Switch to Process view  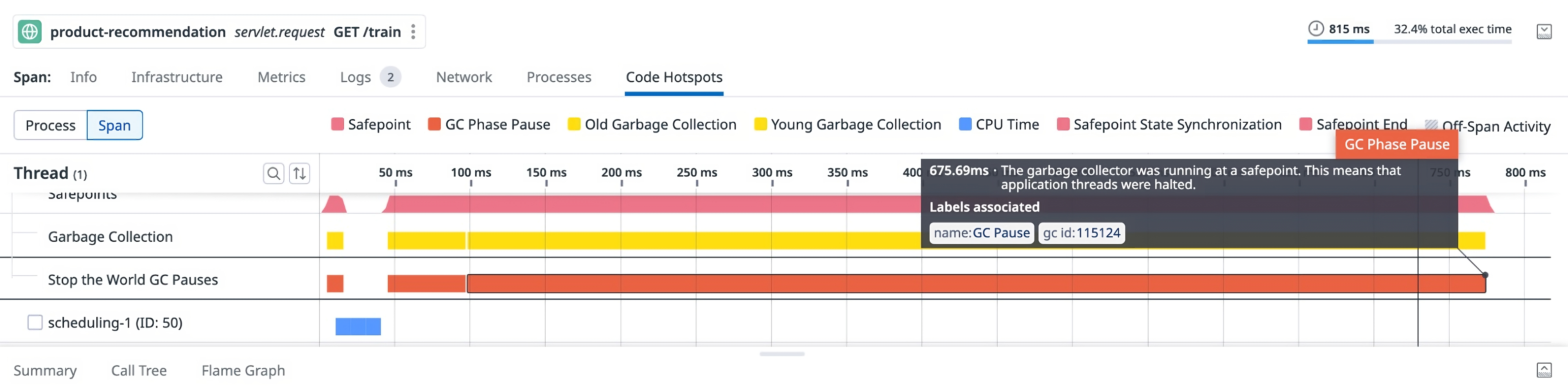coord(50,125)
